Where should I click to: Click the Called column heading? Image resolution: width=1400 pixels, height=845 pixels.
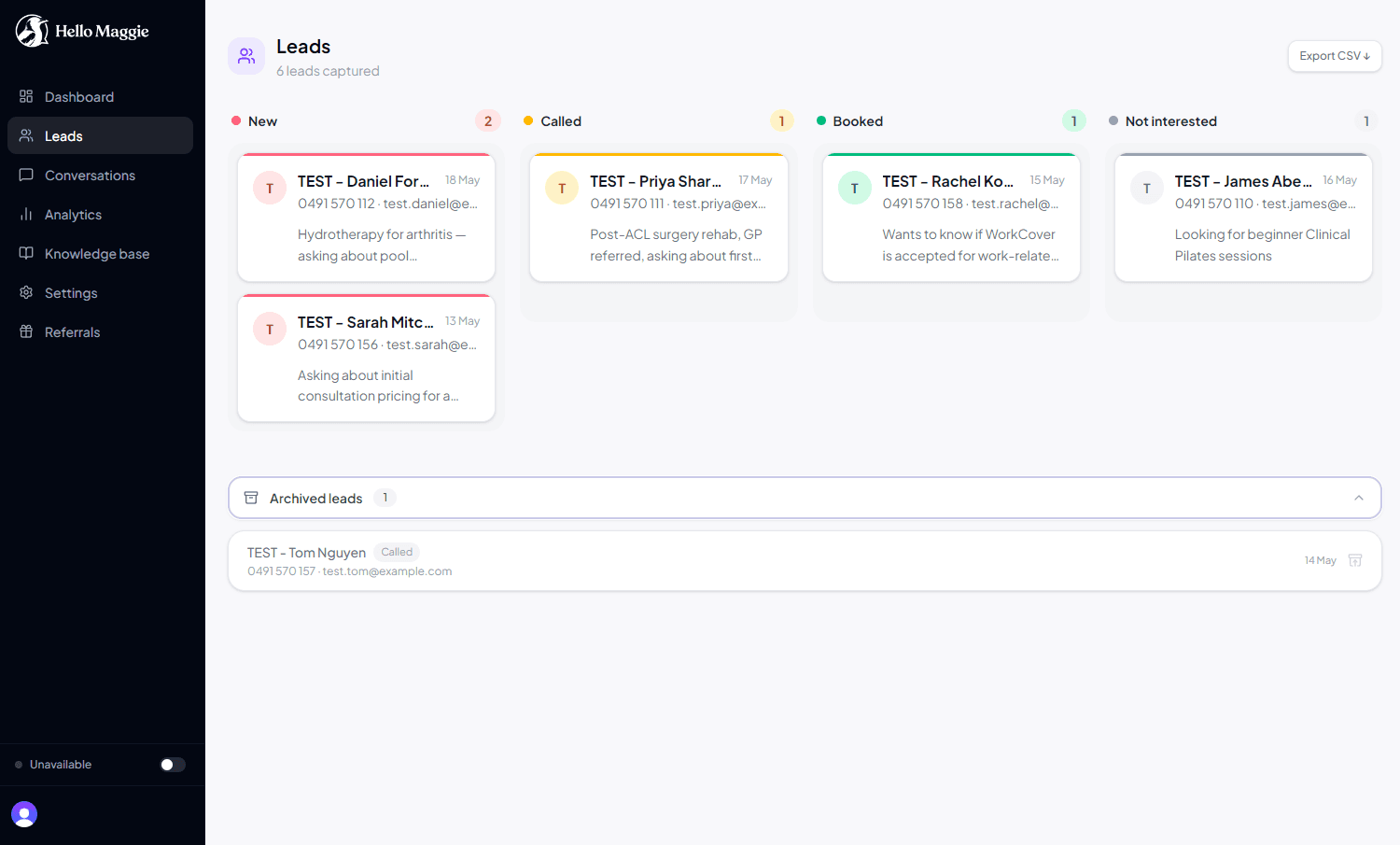[561, 121]
